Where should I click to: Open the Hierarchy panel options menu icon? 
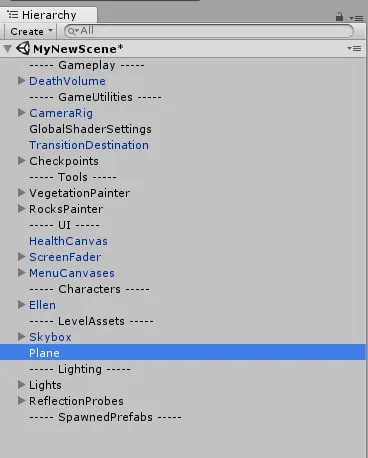coord(356,18)
